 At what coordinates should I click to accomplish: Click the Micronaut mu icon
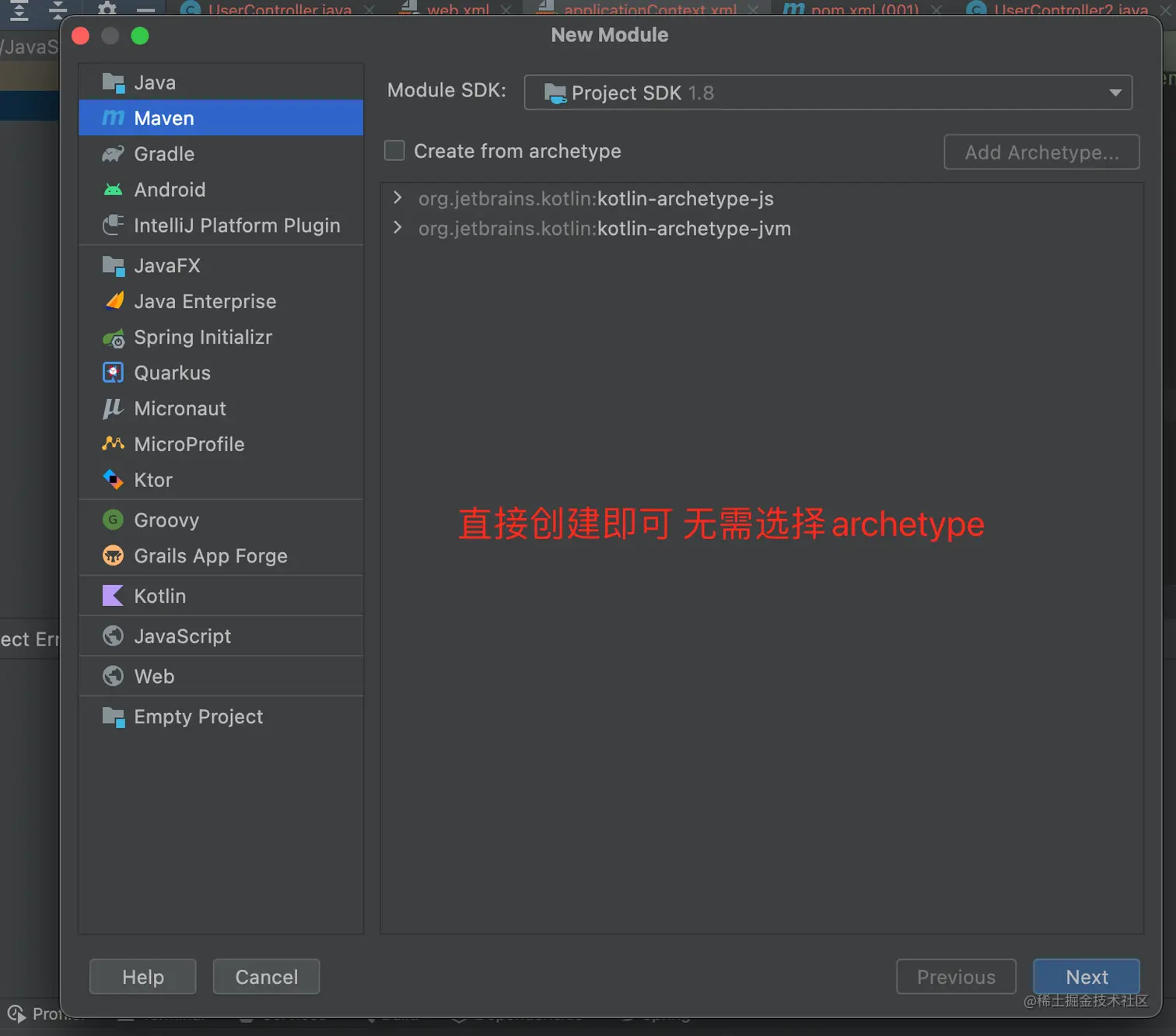tap(114, 408)
